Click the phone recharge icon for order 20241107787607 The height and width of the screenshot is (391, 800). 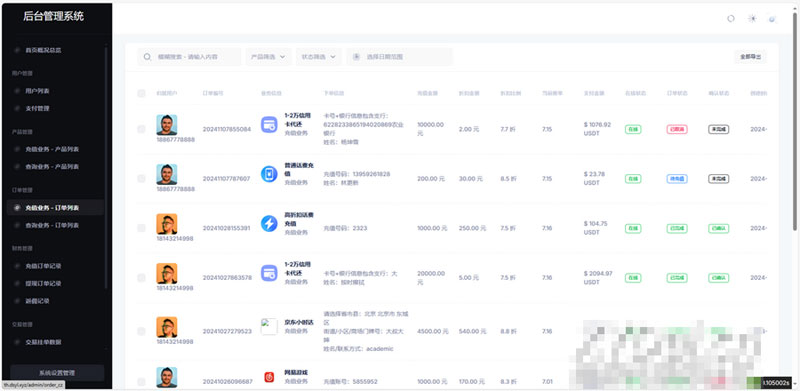(x=269, y=174)
